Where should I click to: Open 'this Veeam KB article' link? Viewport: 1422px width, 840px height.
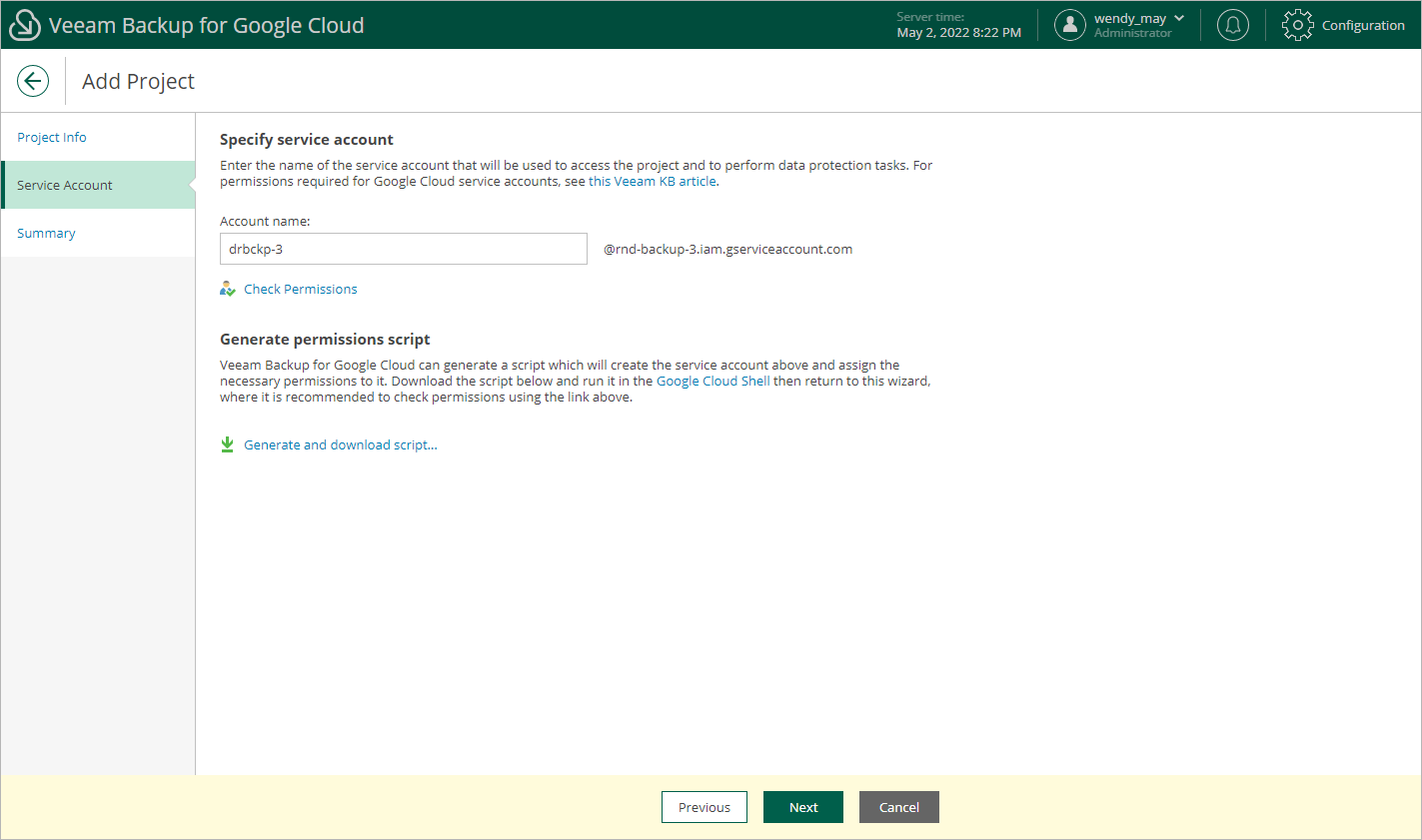pos(653,181)
